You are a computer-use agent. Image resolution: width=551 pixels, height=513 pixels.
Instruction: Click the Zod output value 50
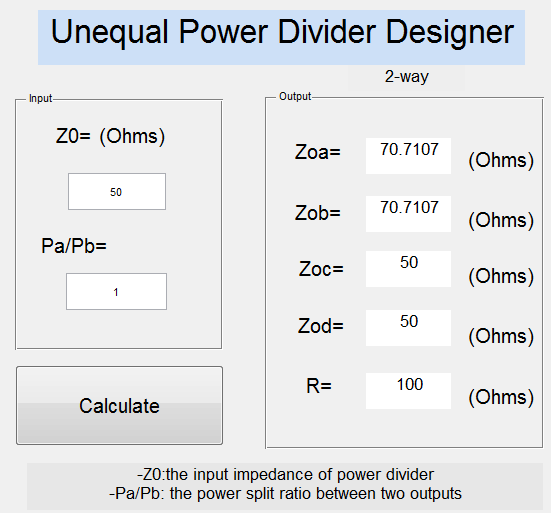click(408, 328)
